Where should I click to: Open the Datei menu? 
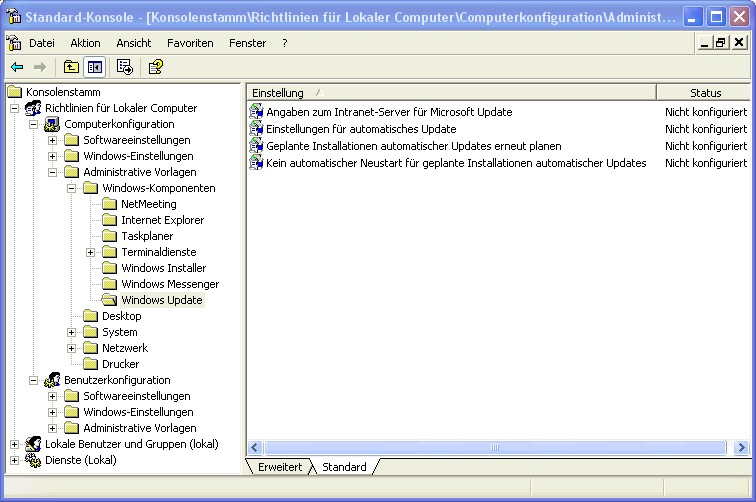pyautogui.click(x=42, y=43)
